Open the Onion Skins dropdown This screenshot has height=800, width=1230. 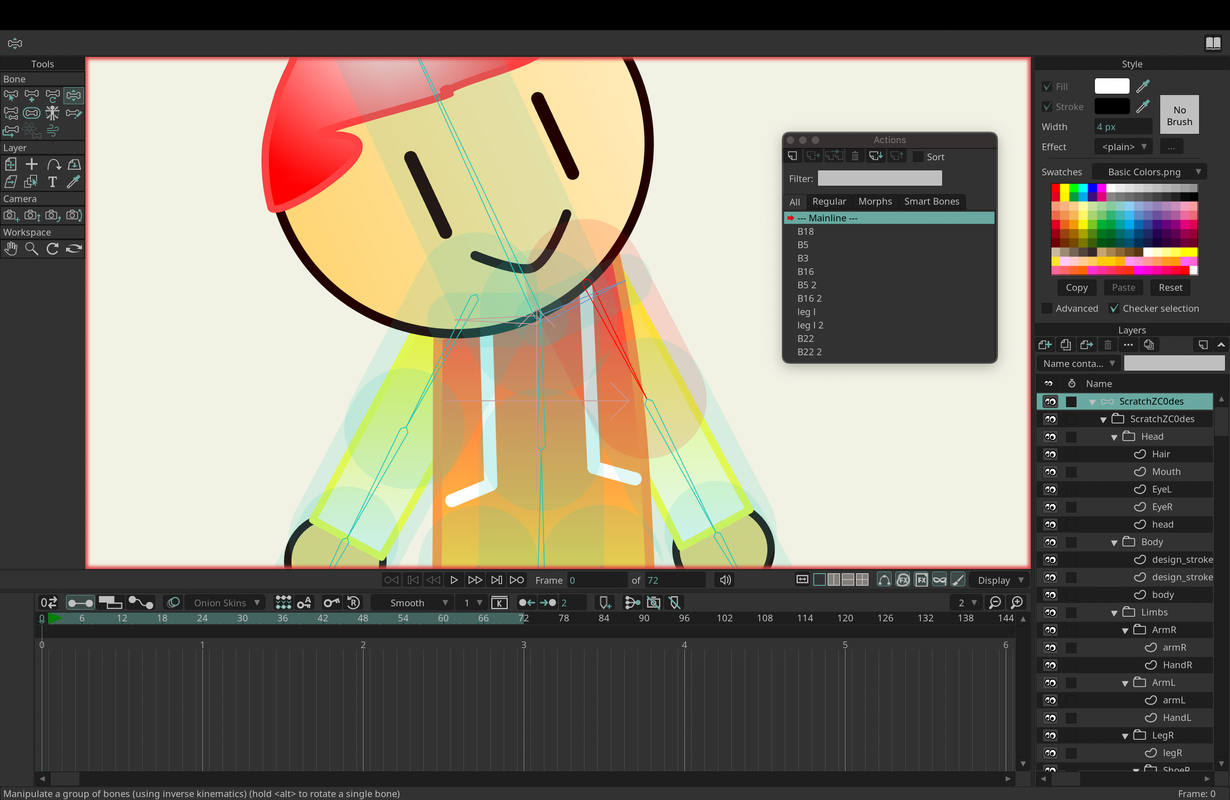[226, 603]
